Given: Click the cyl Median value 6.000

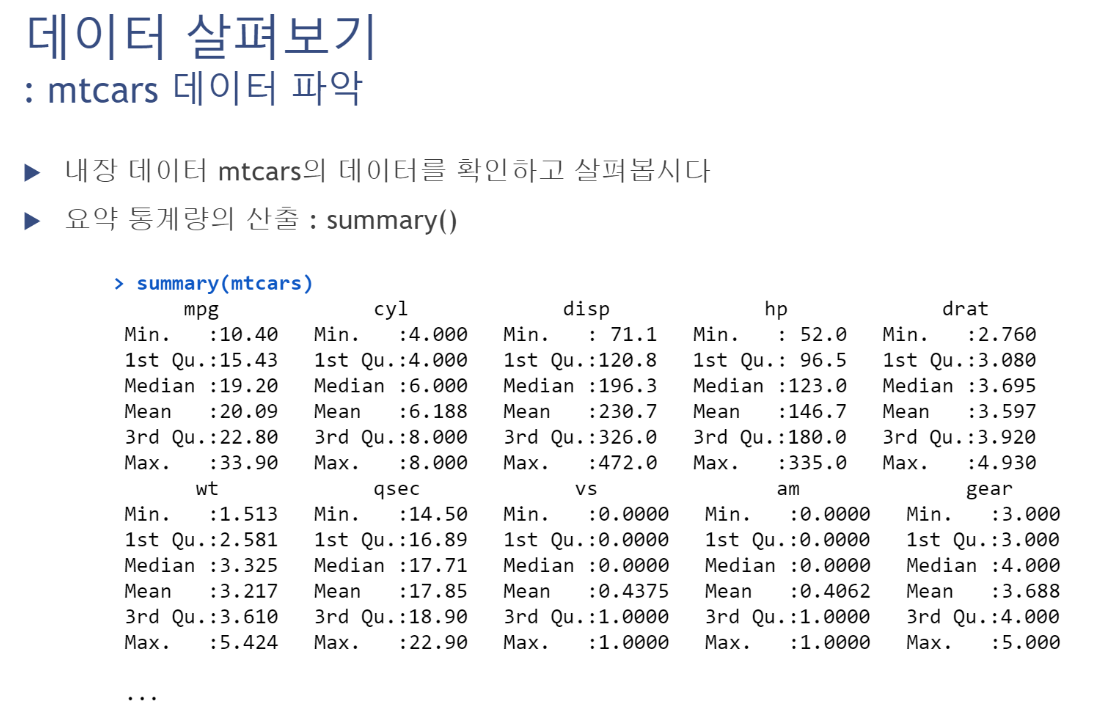Looking at the screenshot, I should (438, 386).
